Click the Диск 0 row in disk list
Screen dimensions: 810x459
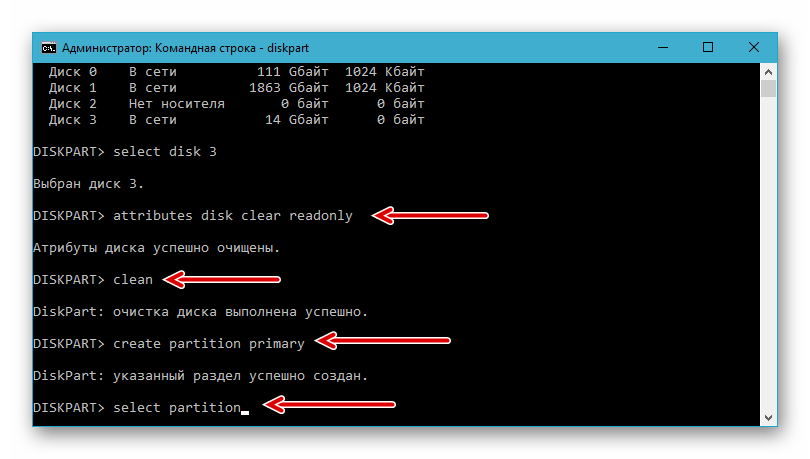pos(237,72)
